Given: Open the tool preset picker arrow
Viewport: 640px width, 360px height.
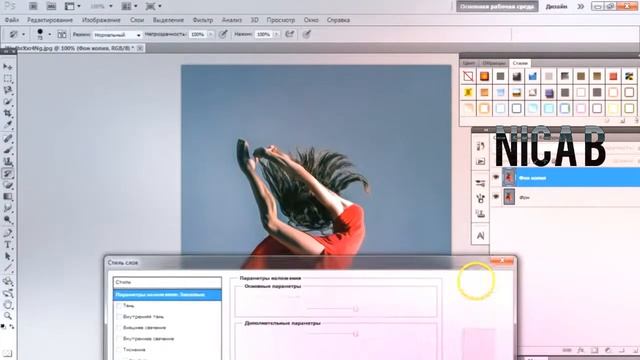Looking at the screenshot, I should pos(23,35).
